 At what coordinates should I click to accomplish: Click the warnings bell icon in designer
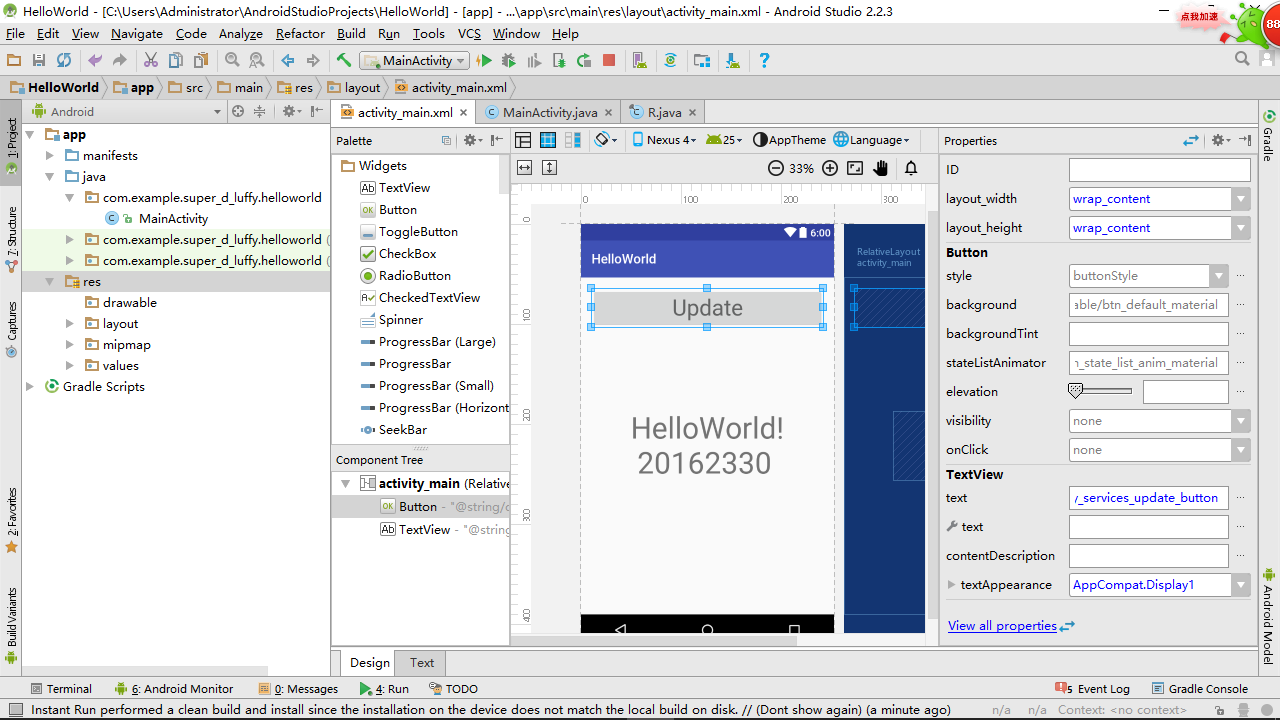[911, 168]
